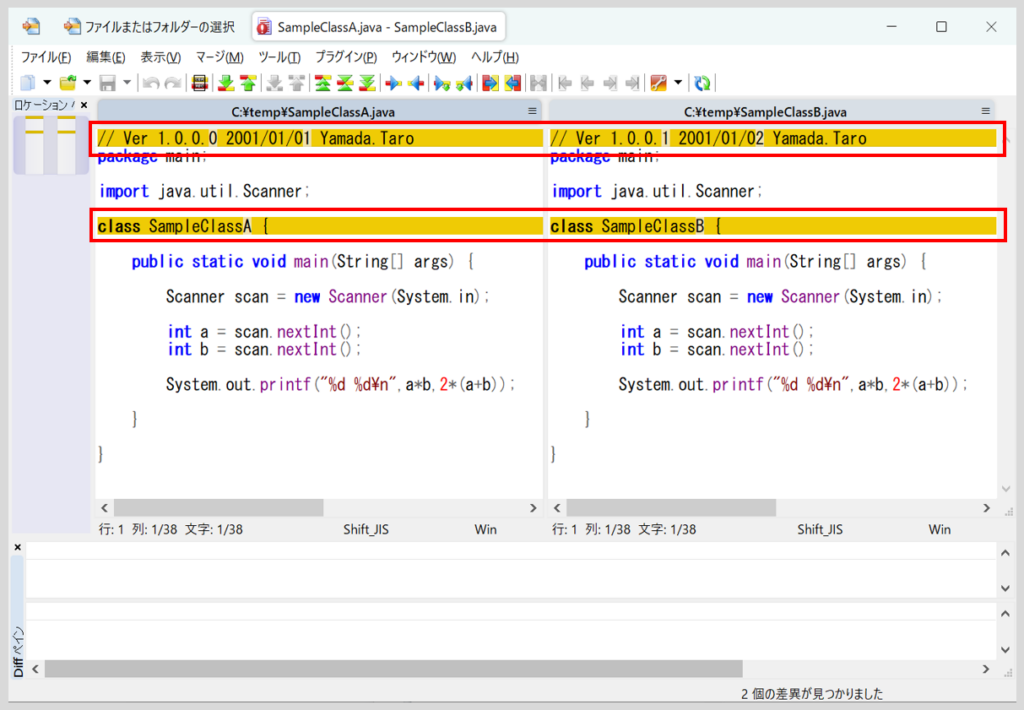
Task: Jump to the next difference icon
Action: 226,83
